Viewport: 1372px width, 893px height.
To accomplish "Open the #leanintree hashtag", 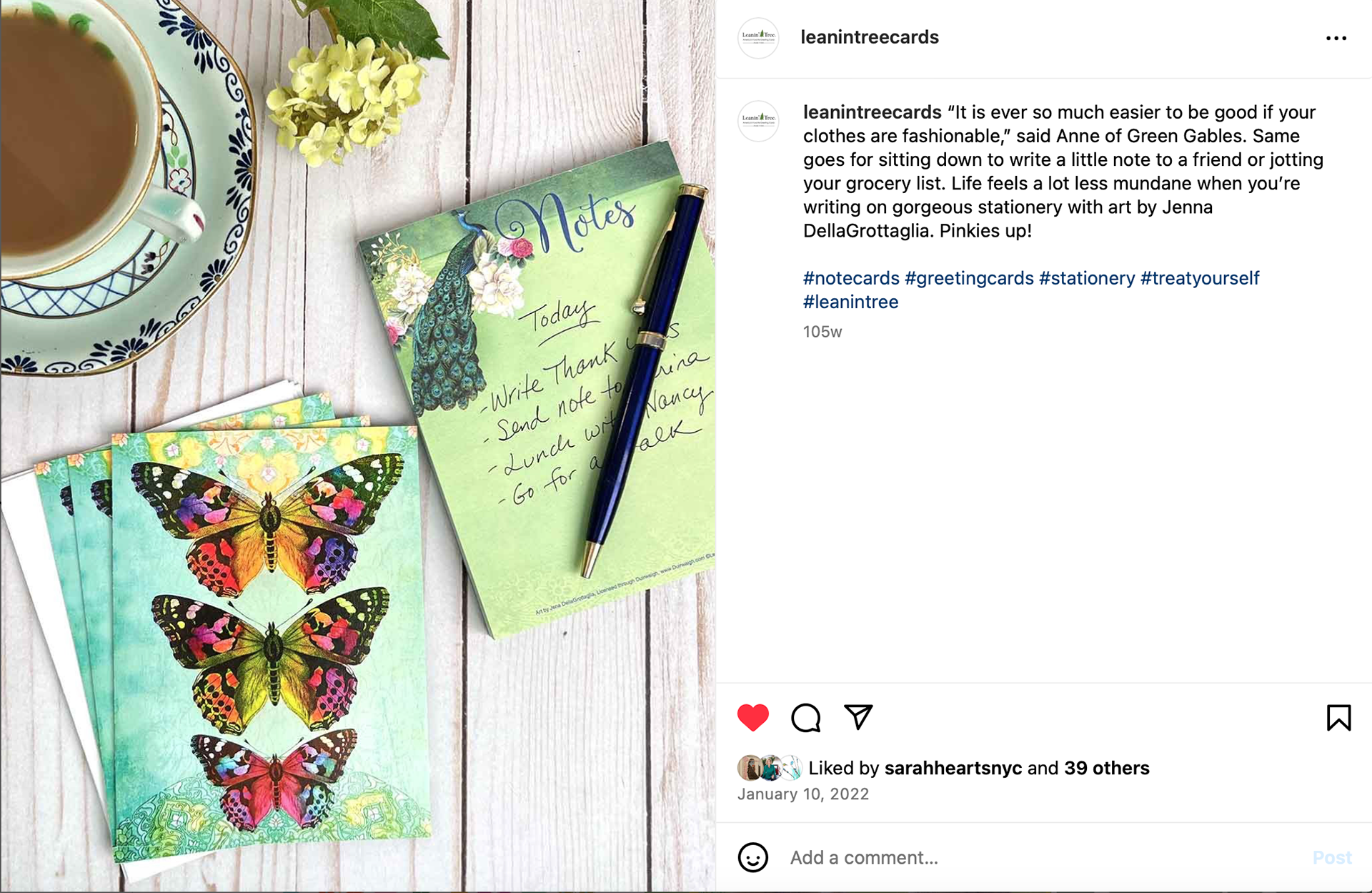I will pos(850,302).
